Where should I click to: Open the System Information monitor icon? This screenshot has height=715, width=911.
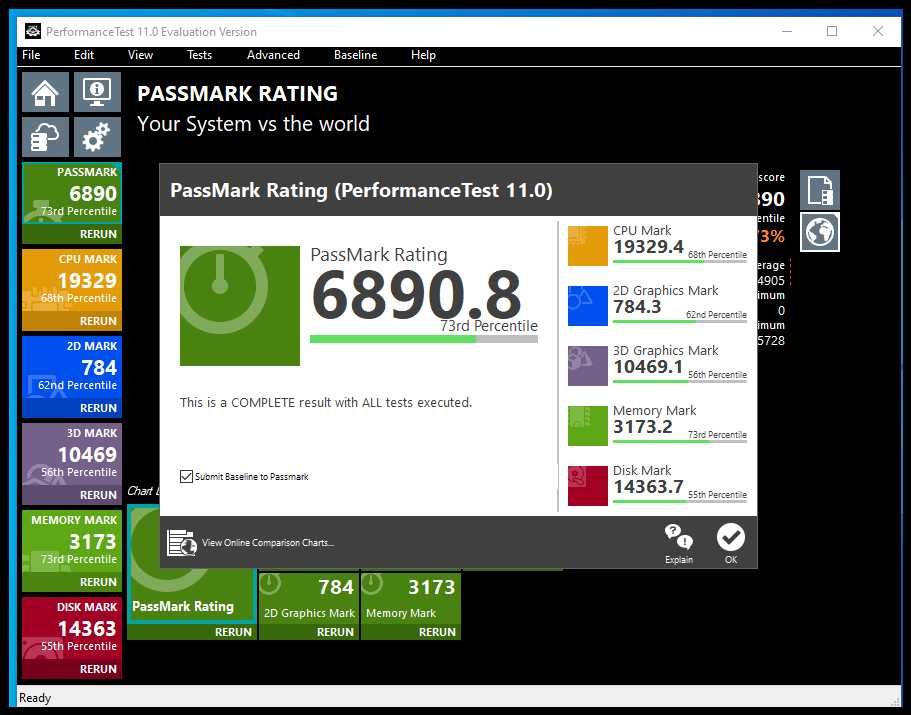click(97, 92)
